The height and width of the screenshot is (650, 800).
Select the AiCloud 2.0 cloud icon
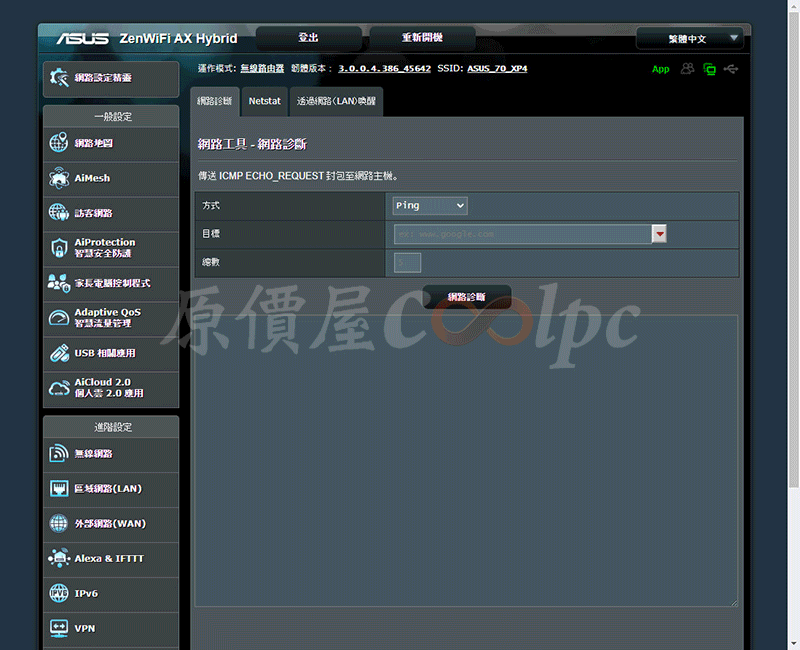59,388
